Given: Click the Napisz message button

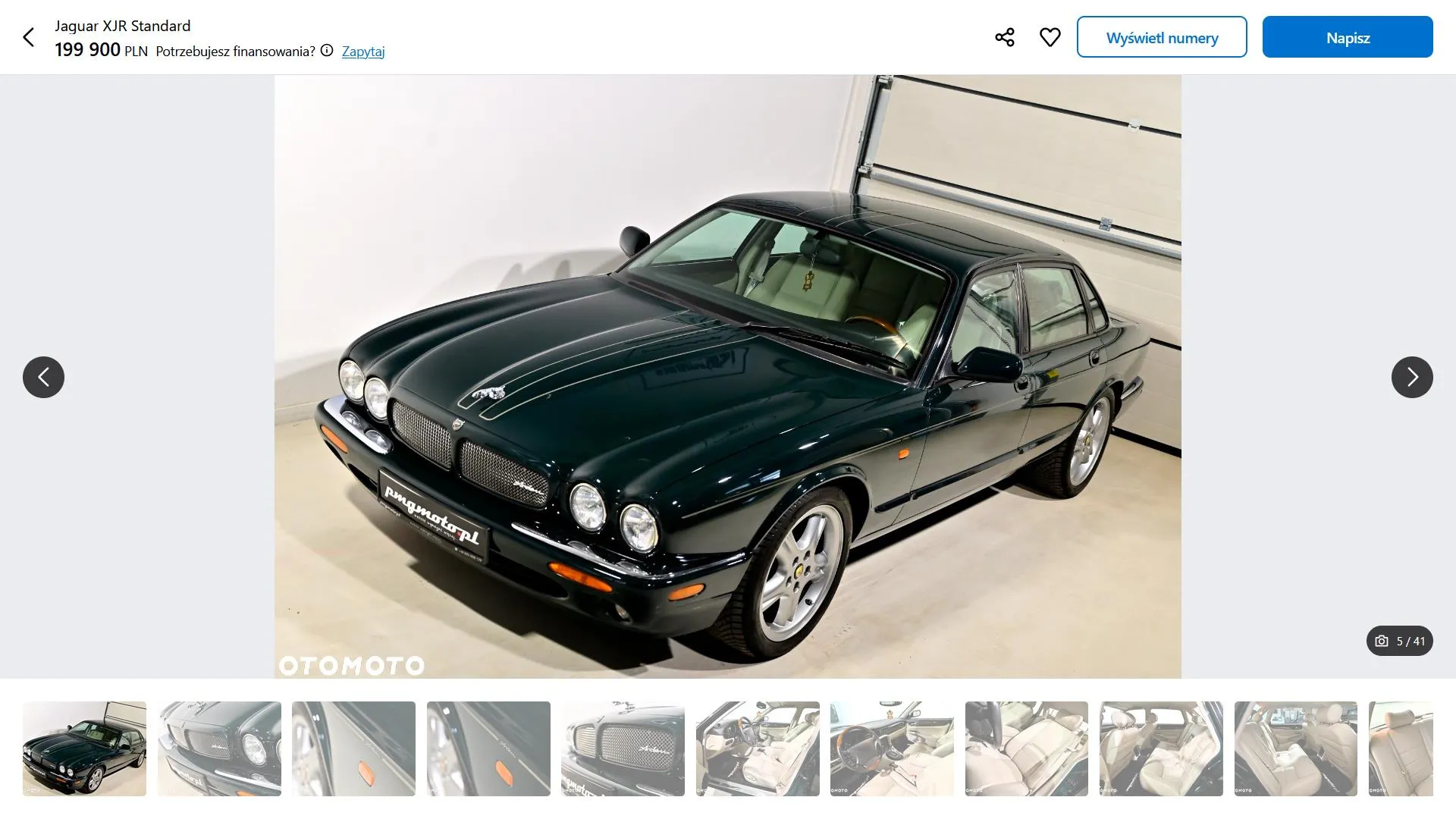Looking at the screenshot, I should coord(1348,37).
